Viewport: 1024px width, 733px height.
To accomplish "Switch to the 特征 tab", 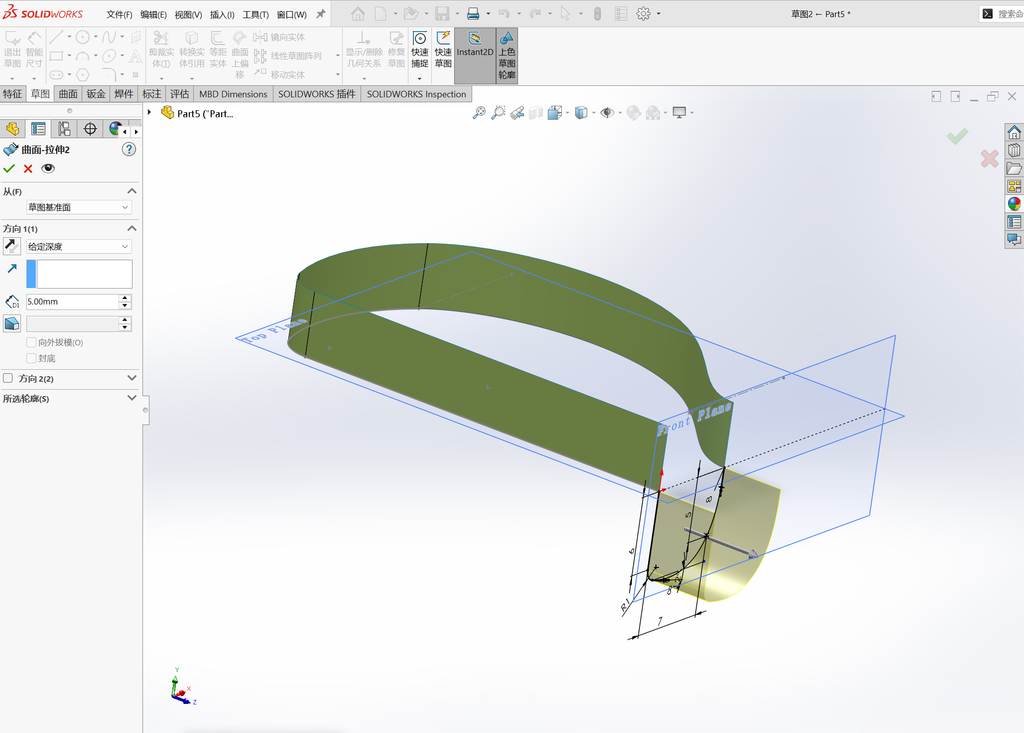I will point(12,94).
